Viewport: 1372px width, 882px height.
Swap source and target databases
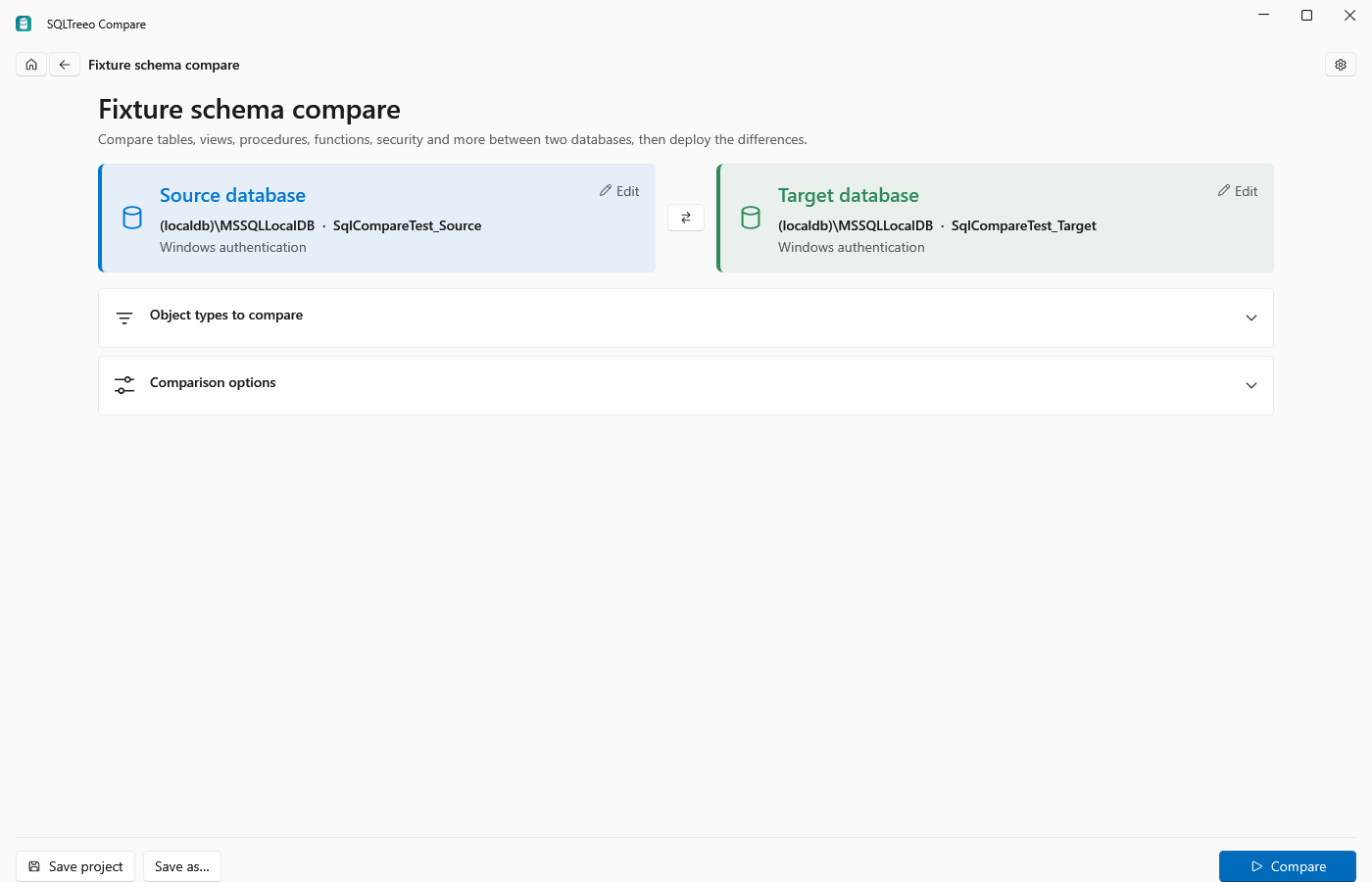point(686,218)
